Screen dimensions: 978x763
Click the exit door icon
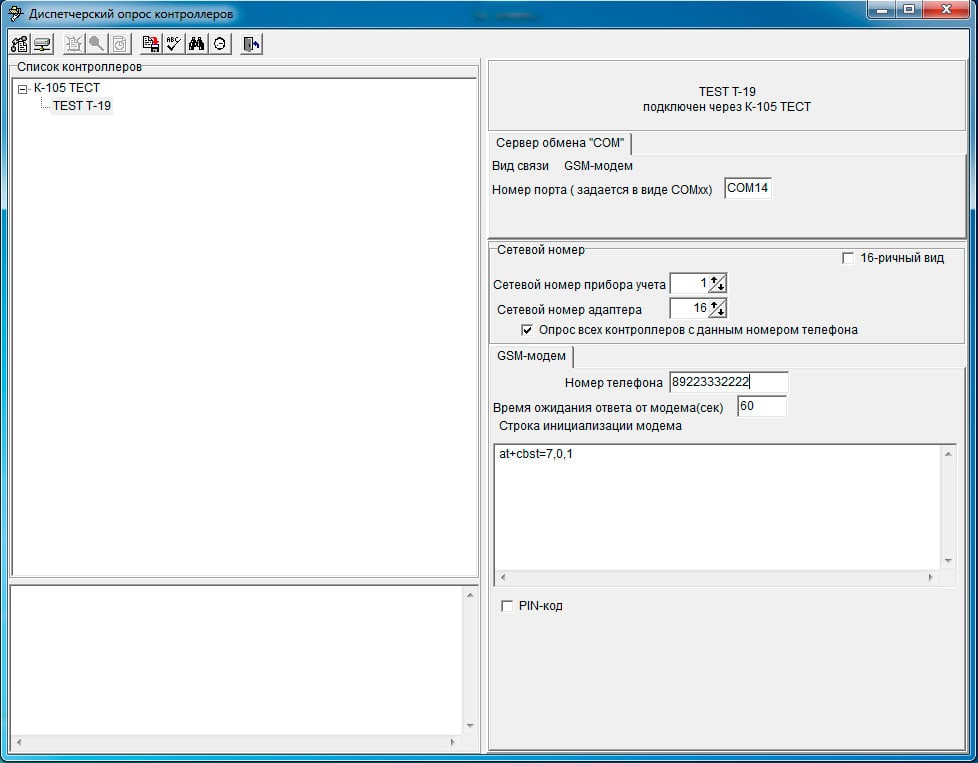pos(251,44)
